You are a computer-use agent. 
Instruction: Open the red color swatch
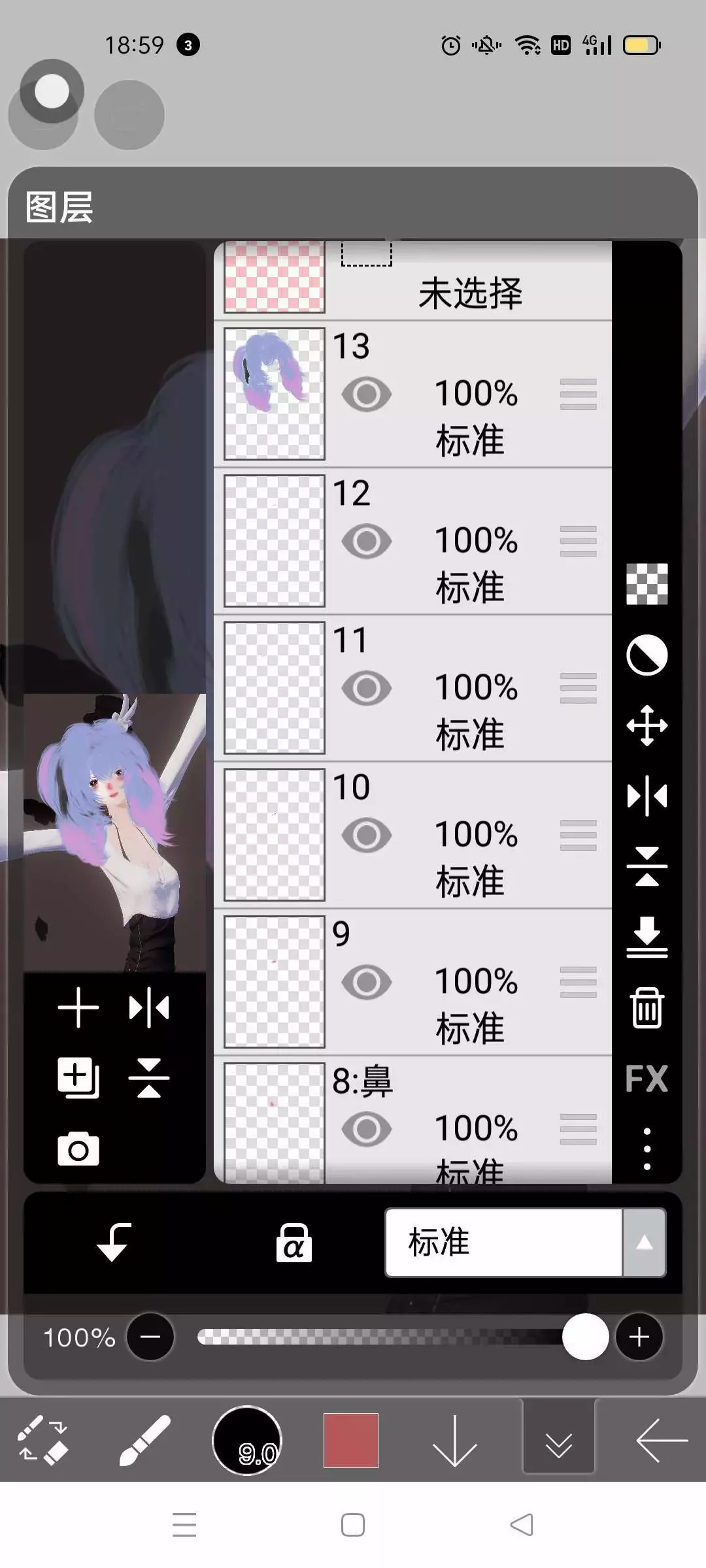click(x=351, y=1441)
